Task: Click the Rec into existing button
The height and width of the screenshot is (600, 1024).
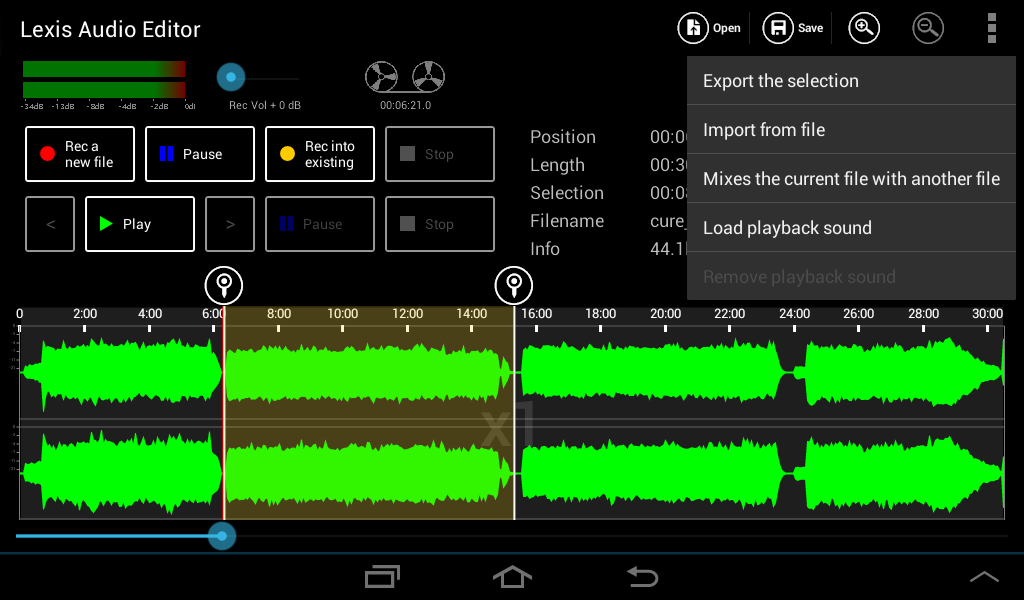Action: (320, 154)
